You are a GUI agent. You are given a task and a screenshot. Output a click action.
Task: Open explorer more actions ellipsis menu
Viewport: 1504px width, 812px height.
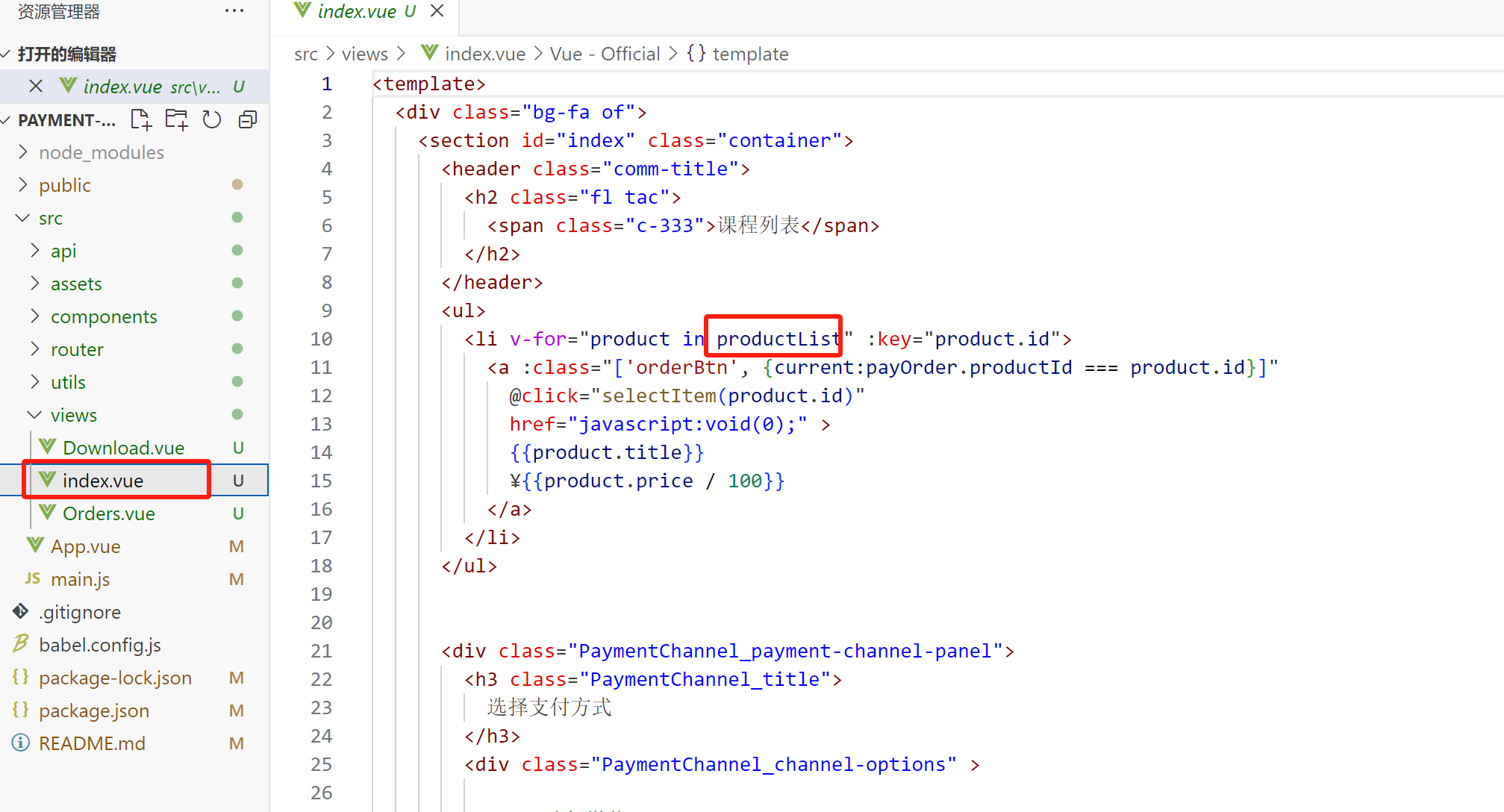(x=234, y=11)
